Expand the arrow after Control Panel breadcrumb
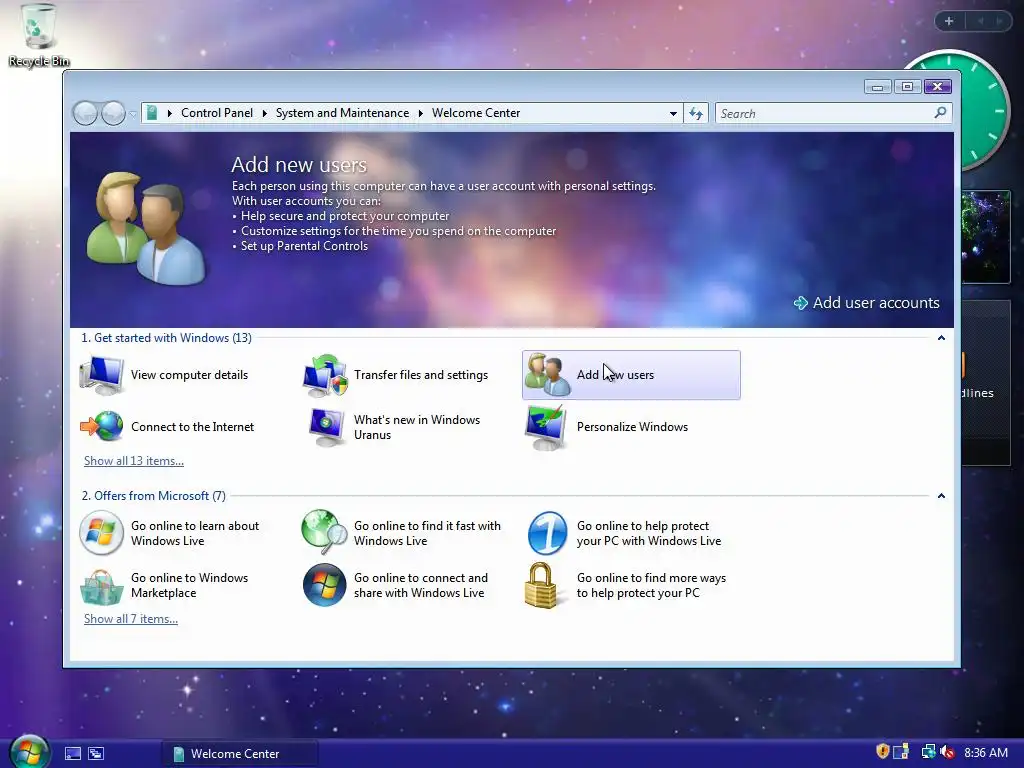Viewport: 1024px width, 768px height. pyautogui.click(x=264, y=114)
